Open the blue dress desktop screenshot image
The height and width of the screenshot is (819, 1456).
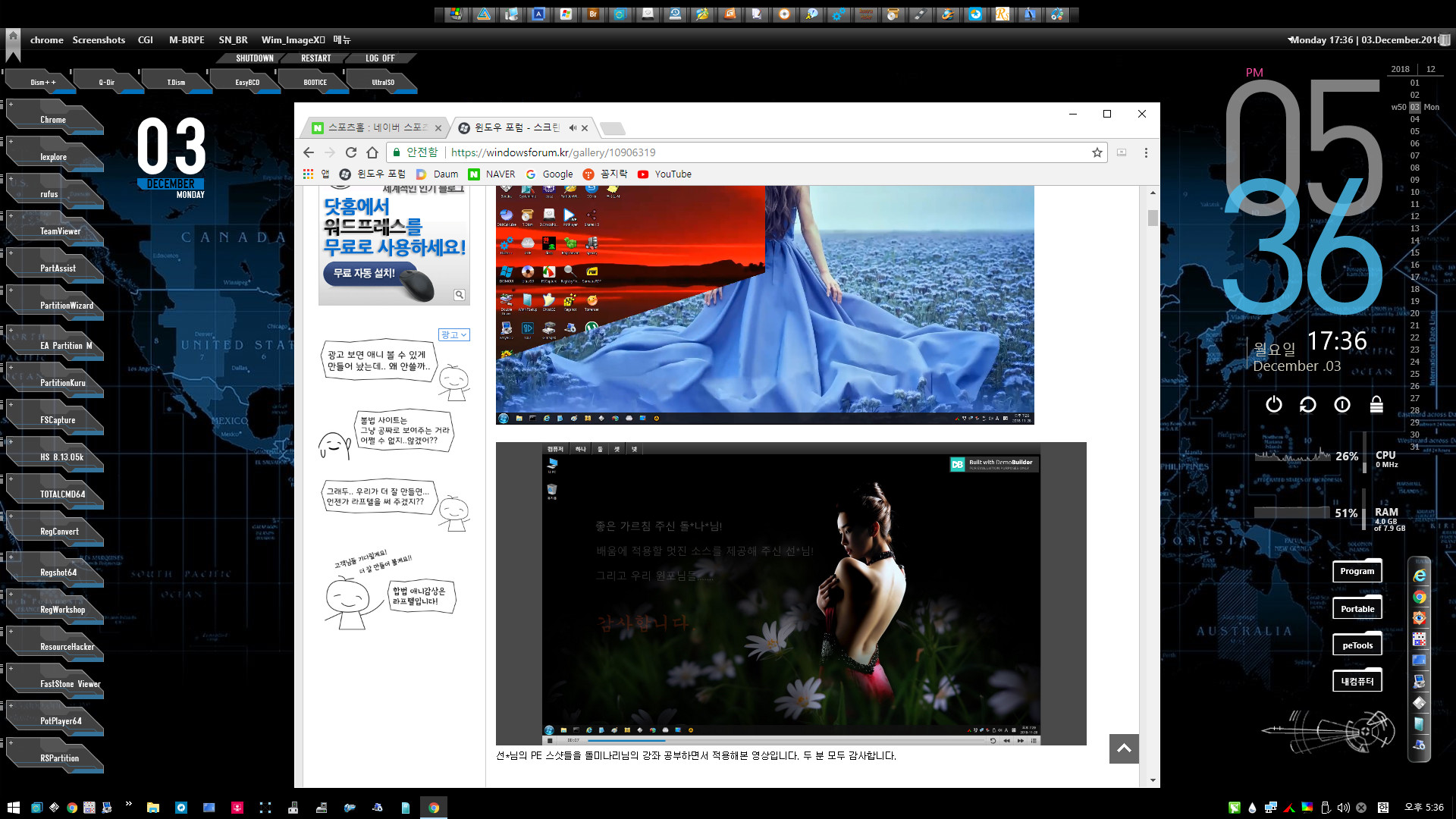[x=764, y=304]
